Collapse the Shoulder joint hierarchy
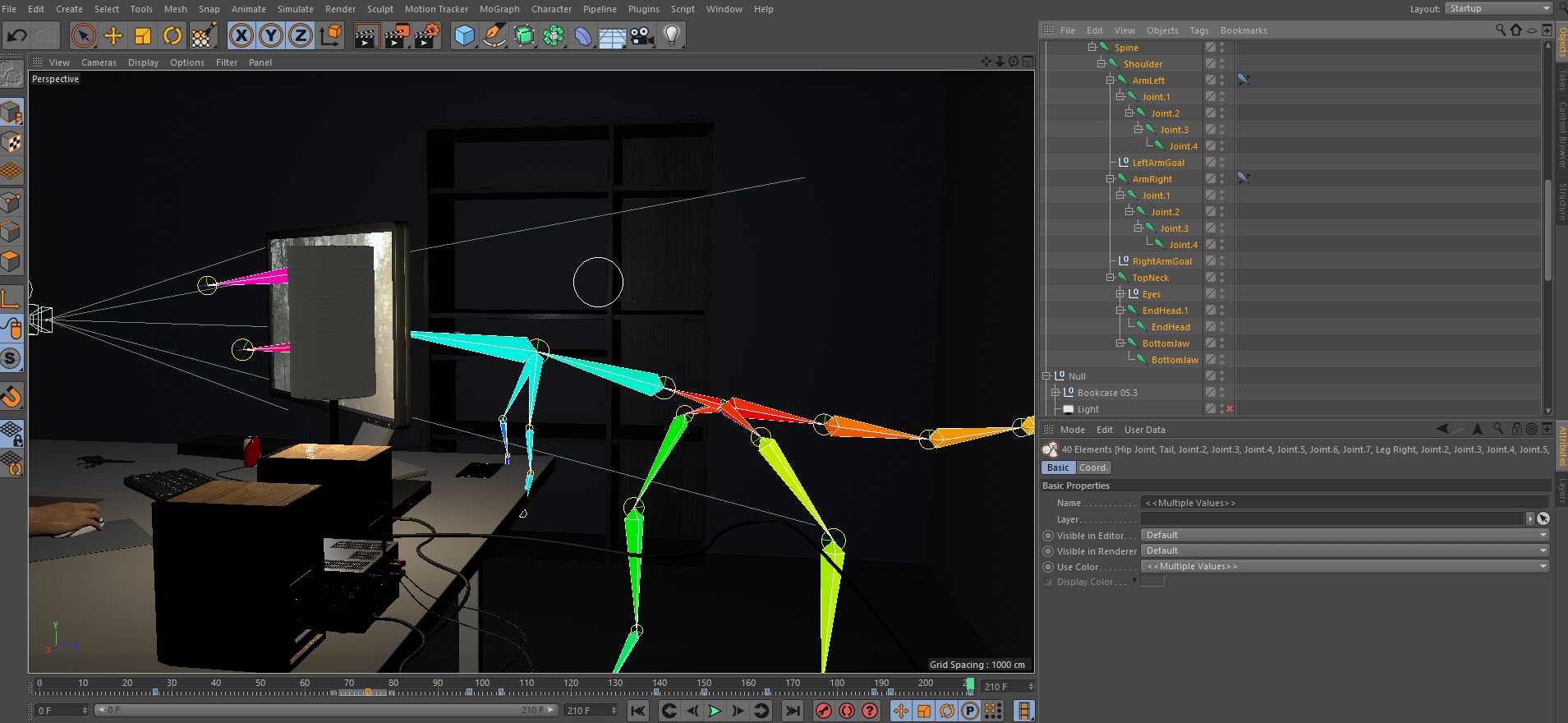Viewport: 1568px width, 723px height. (1101, 63)
